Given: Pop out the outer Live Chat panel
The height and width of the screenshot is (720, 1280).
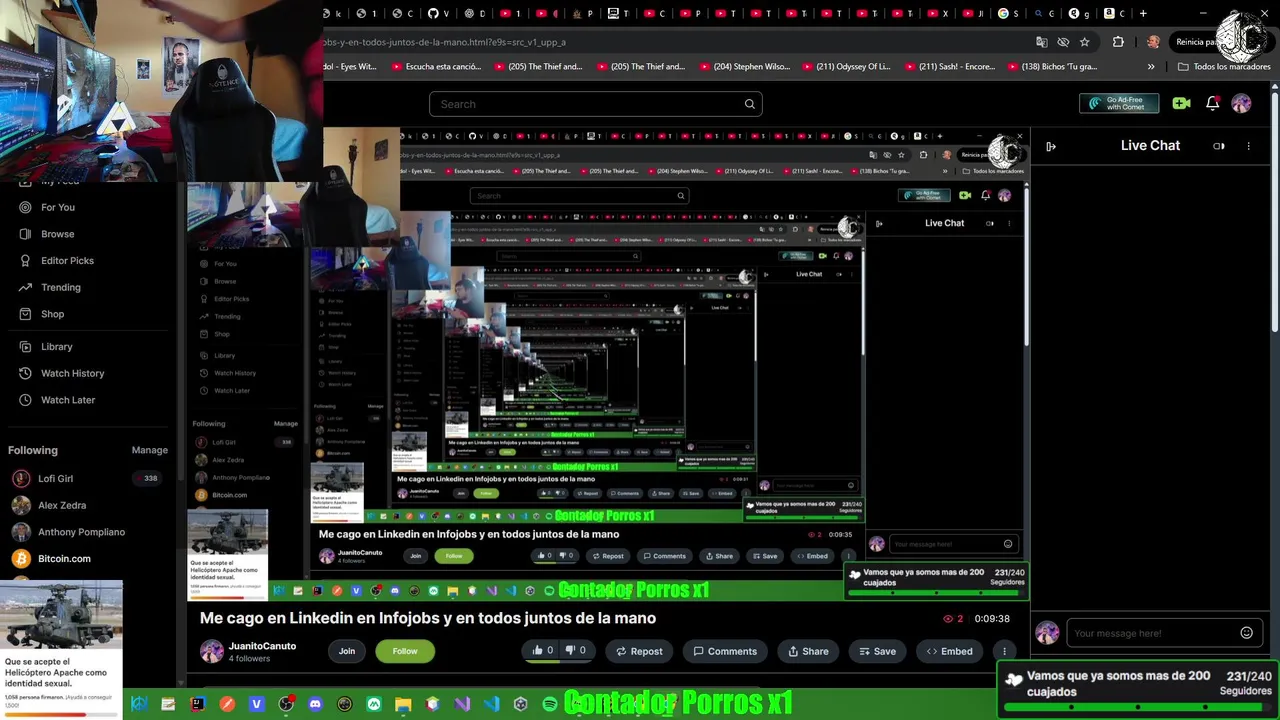Looking at the screenshot, I should click(x=1218, y=146).
